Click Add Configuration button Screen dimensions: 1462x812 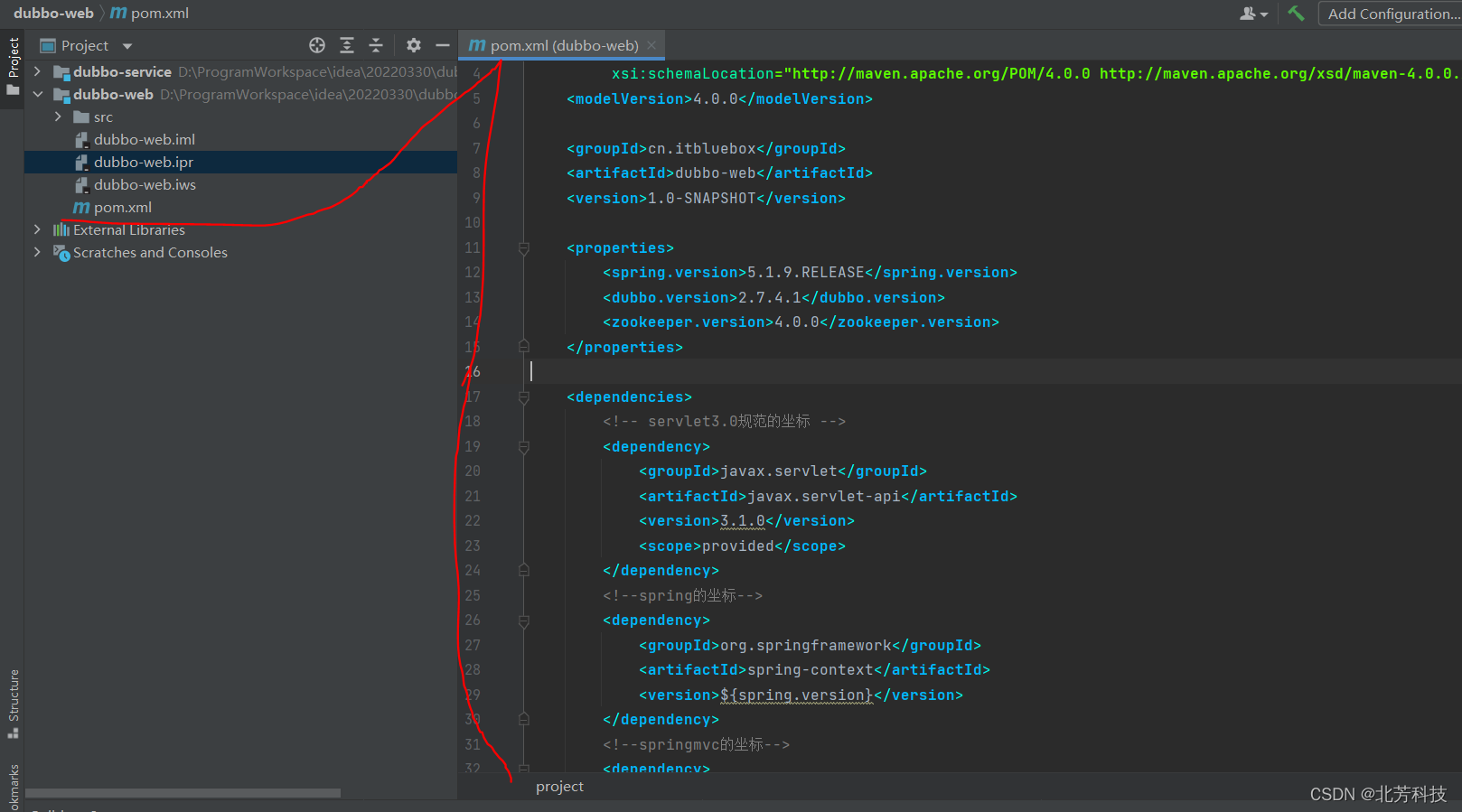click(x=1391, y=14)
